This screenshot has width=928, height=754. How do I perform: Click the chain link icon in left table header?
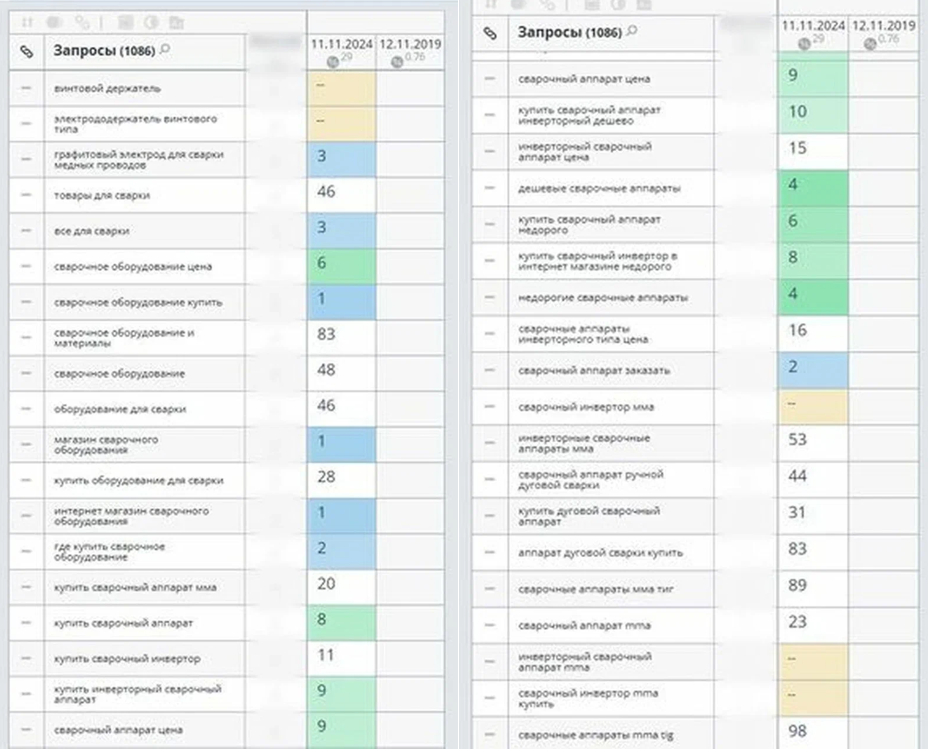(26, 52)
